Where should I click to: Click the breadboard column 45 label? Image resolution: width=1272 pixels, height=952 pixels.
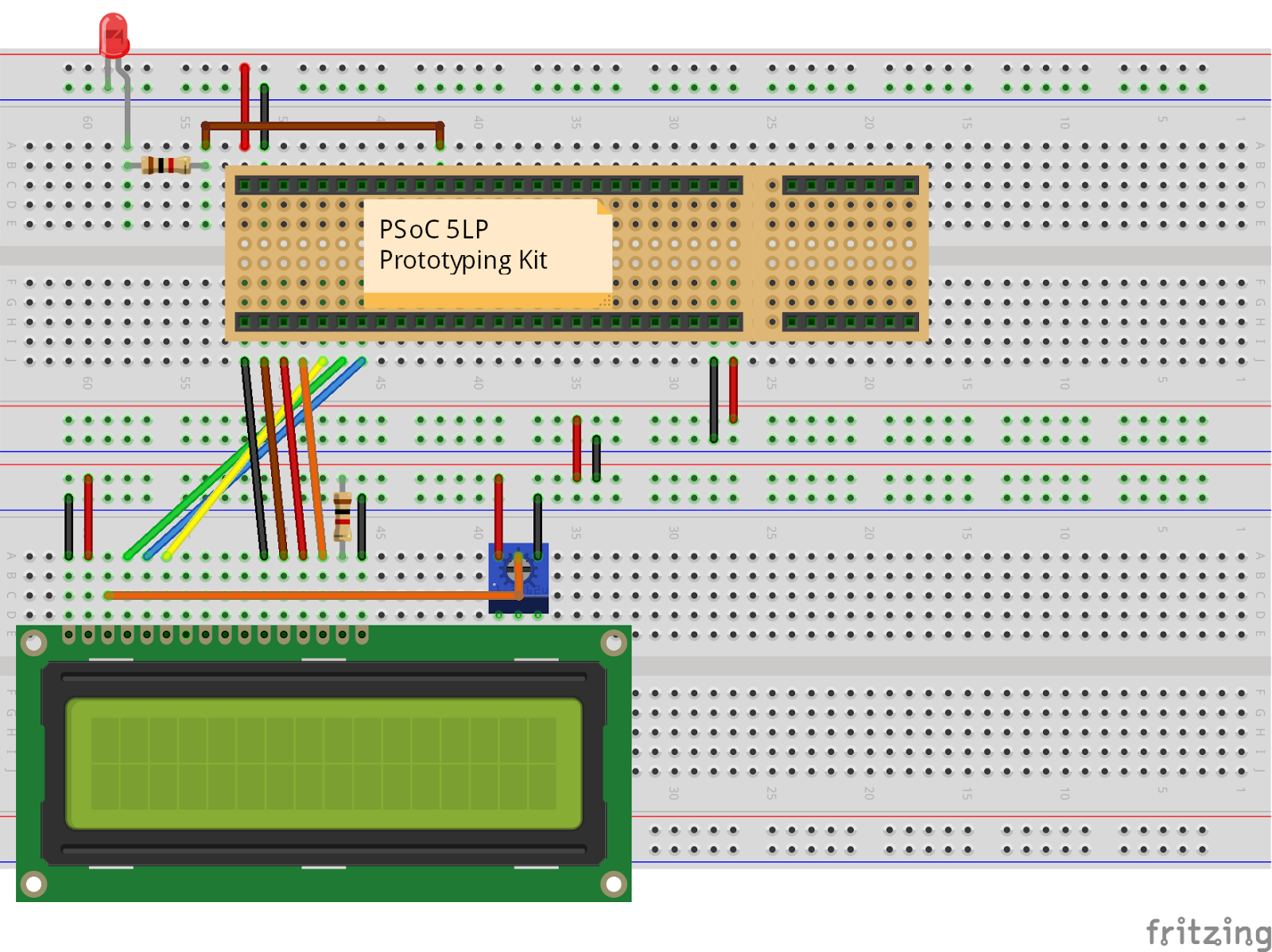coord(380,381)
